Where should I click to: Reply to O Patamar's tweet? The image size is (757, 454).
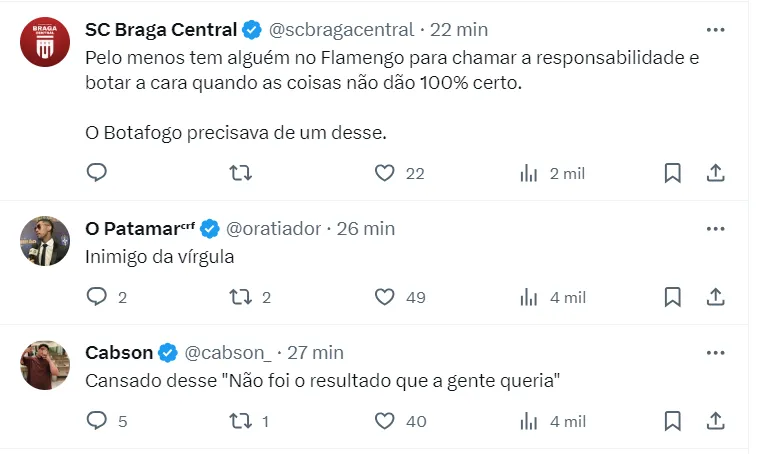click(x=97, y=297)
